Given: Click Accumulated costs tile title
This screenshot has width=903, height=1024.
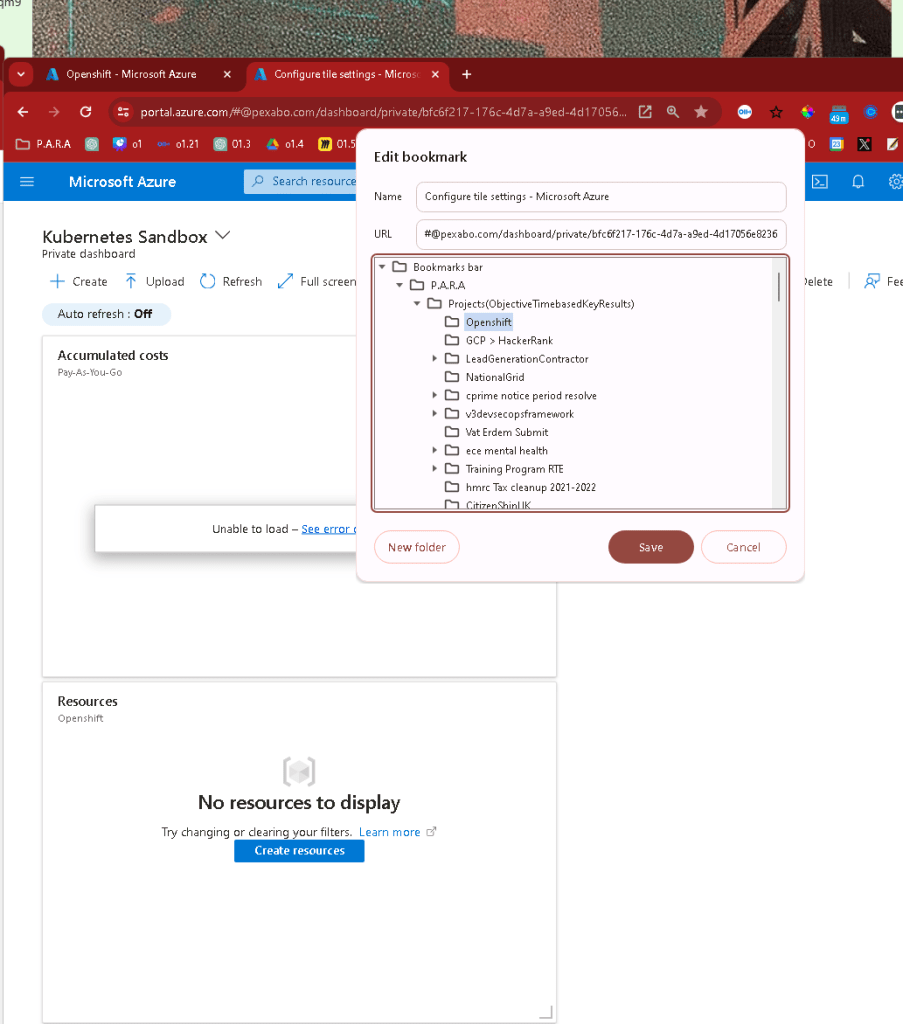Looking at the screenshot, I should 113,355.
